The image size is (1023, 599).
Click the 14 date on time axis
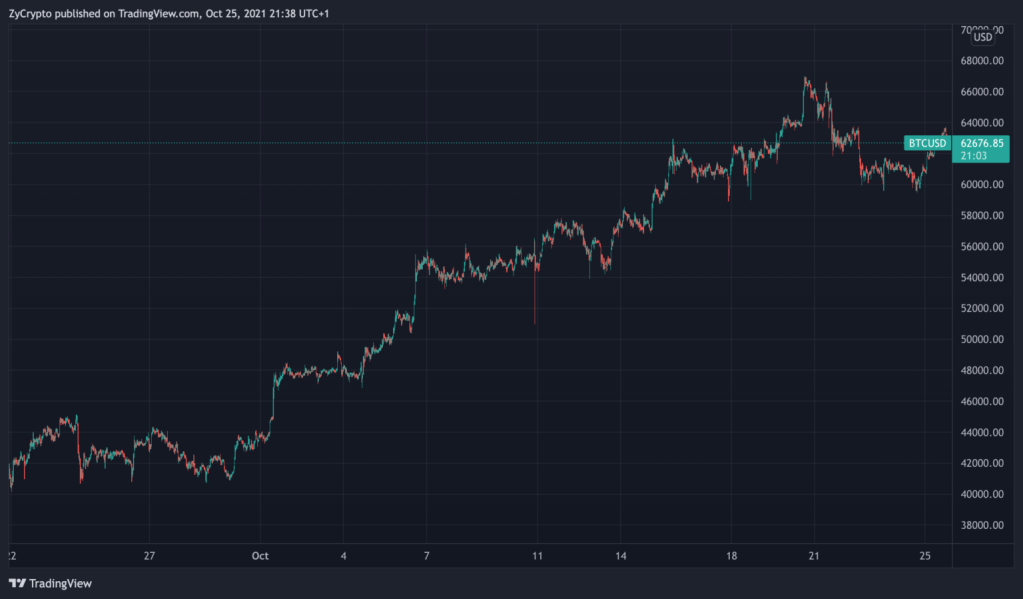621,555
